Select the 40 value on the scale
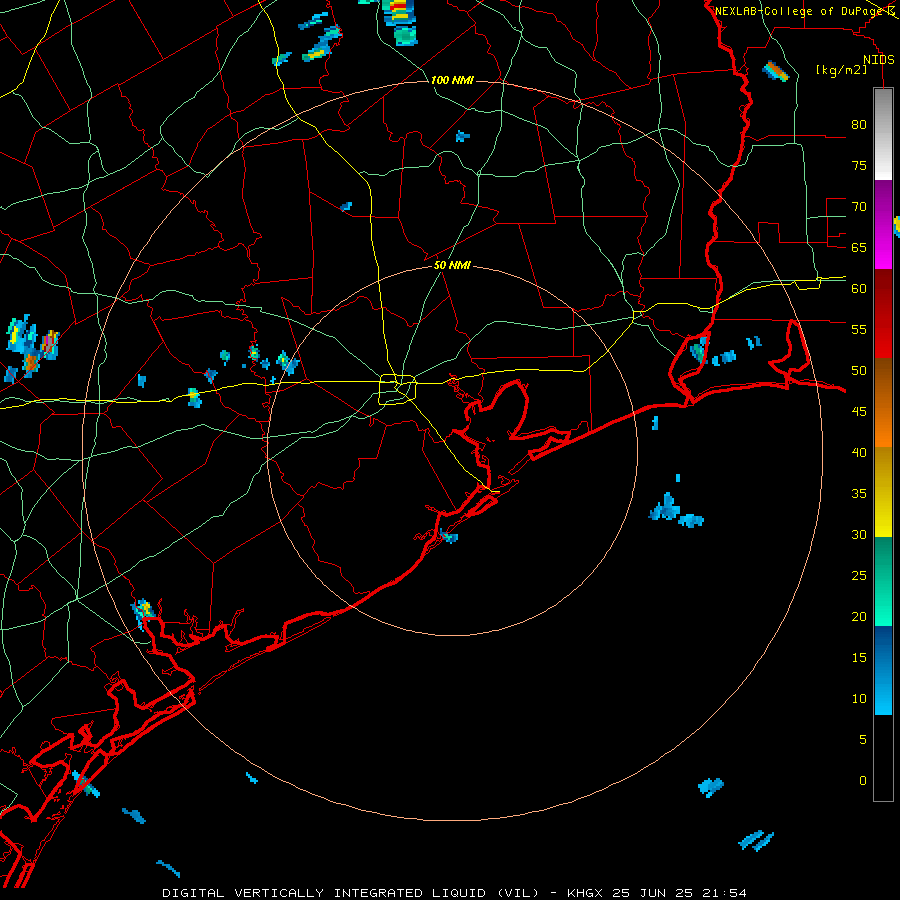Image resolution: width=900 pixels, height=900 pixels. click(859, 452)
